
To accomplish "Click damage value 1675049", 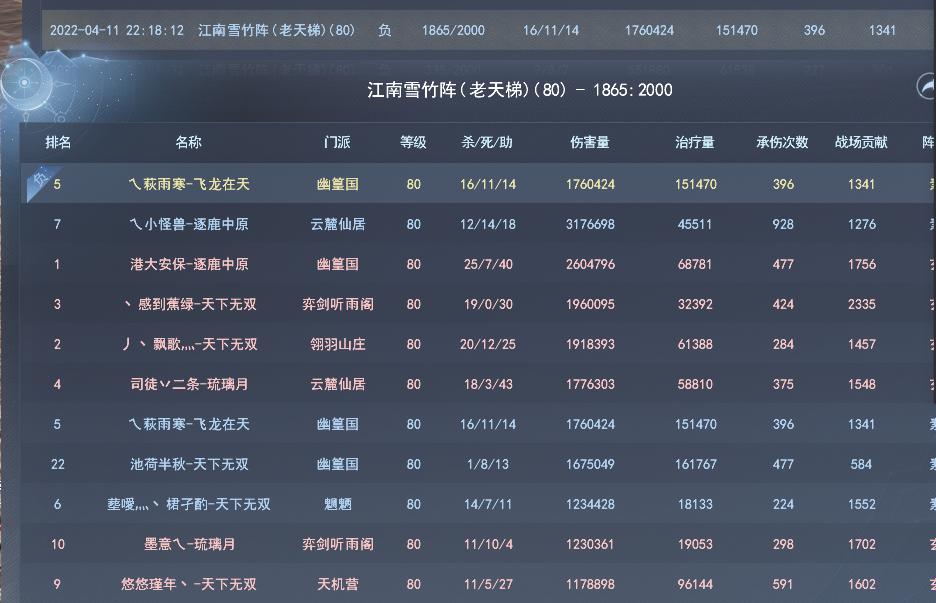I will tap(590, 464).
